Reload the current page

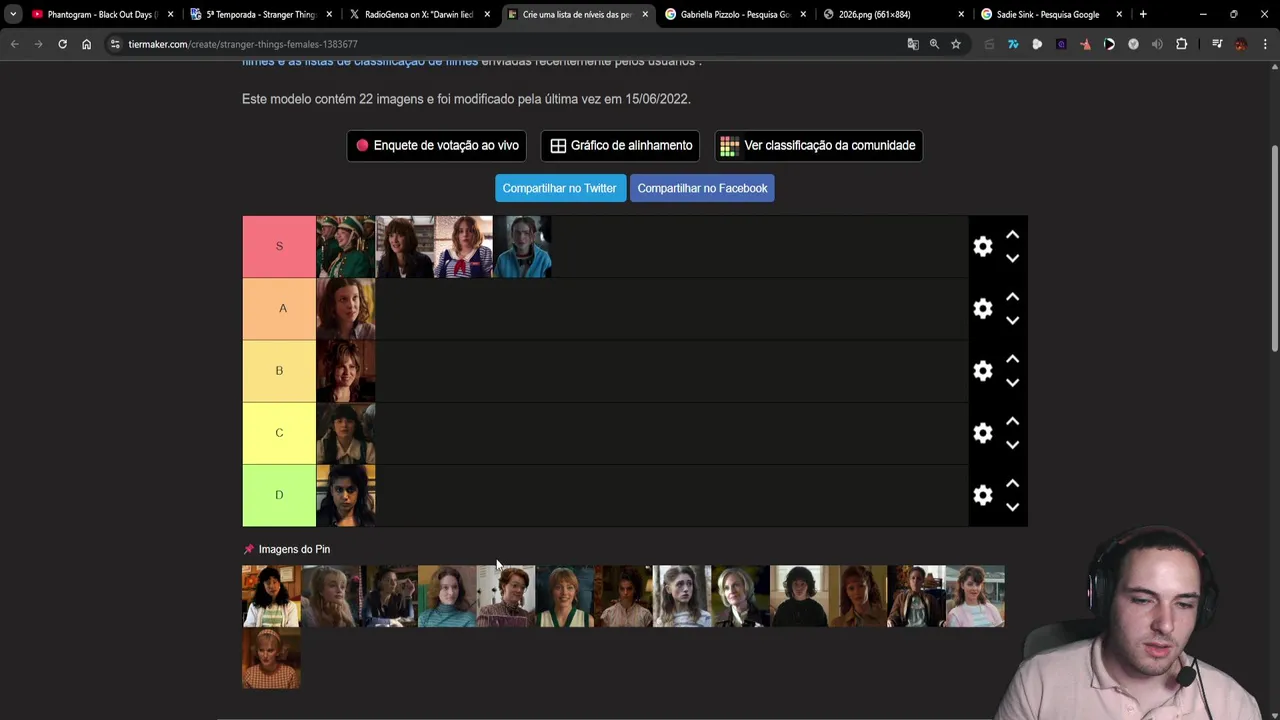point(62,44)
